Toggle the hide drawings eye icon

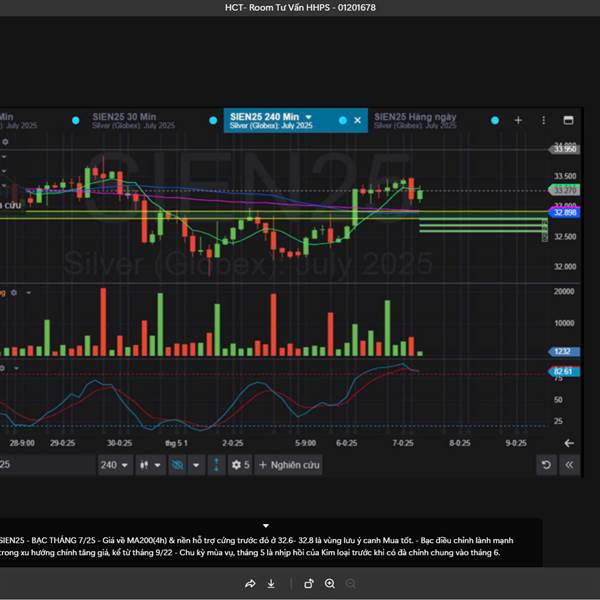(x=177, y=465)
